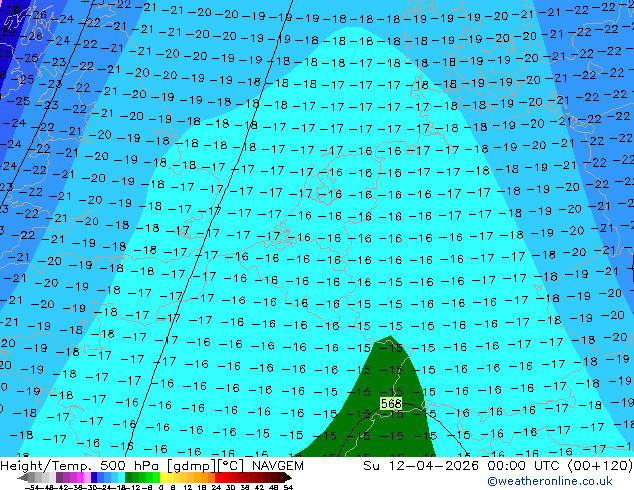Click the 568 height contour label

point(391,403)
